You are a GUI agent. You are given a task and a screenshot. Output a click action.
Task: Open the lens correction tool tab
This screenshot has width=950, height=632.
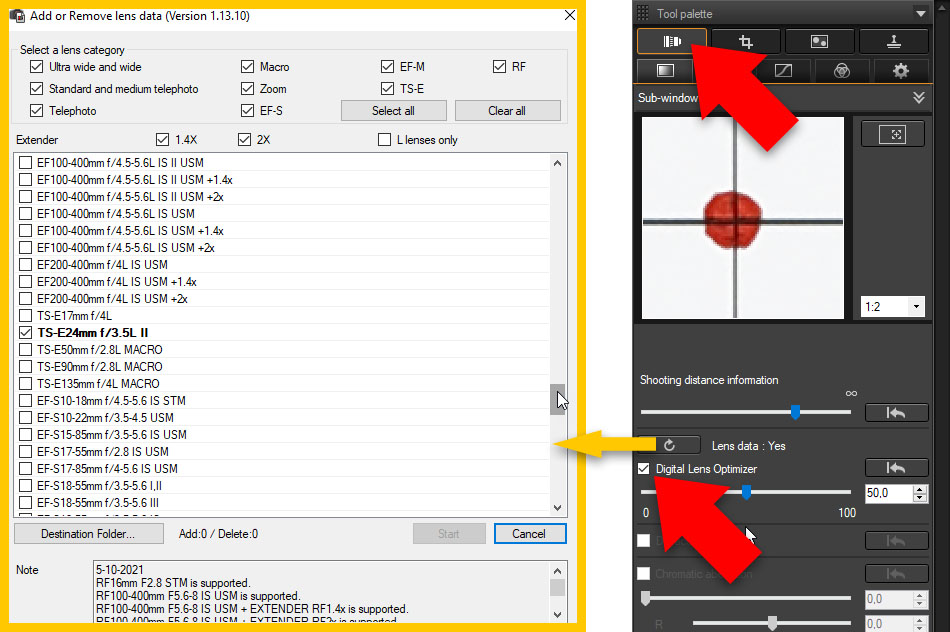tap(671, 41)
